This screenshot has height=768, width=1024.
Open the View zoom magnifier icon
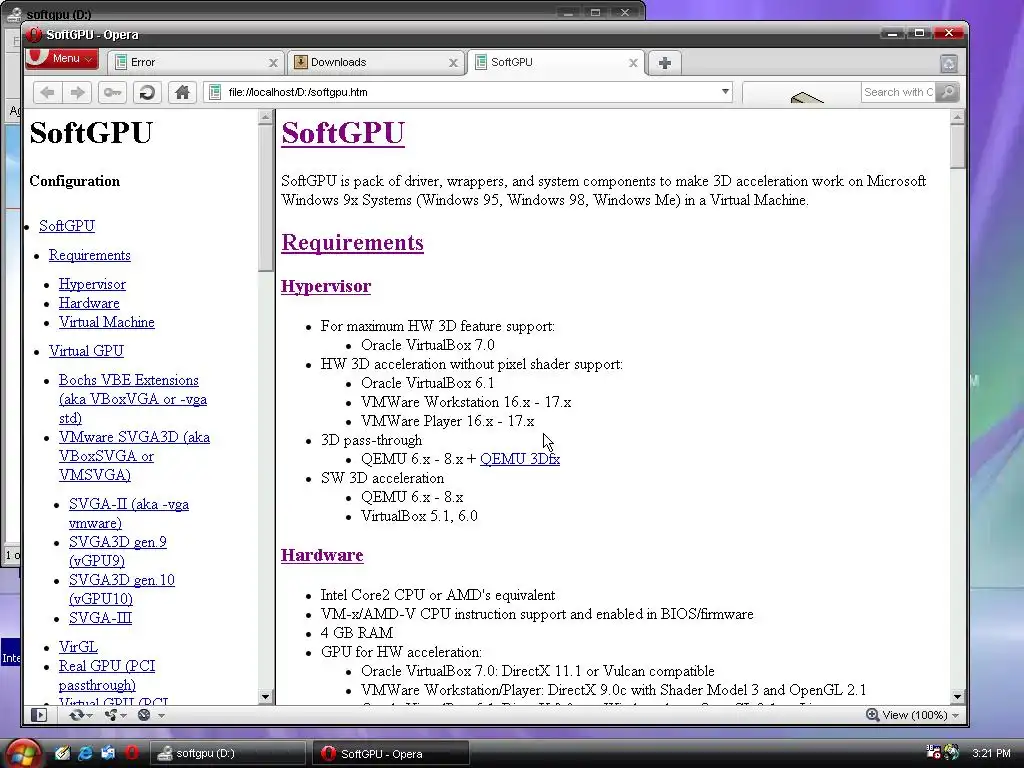click(872, 715)
